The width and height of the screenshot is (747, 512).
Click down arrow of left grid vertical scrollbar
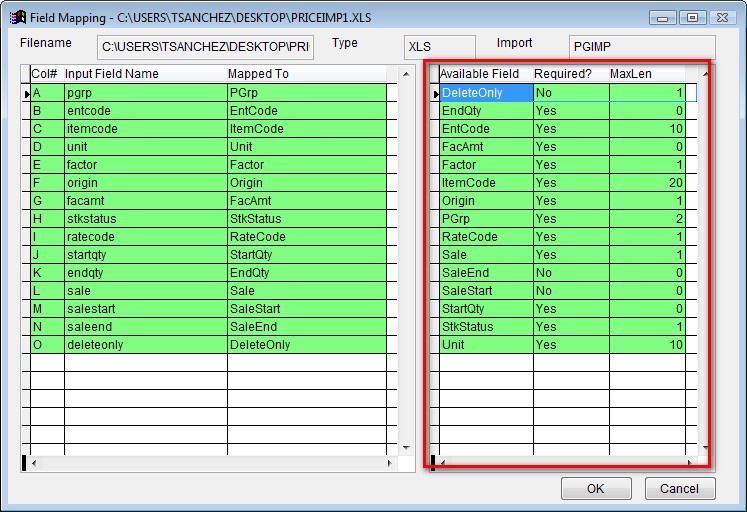coord(406,448)
